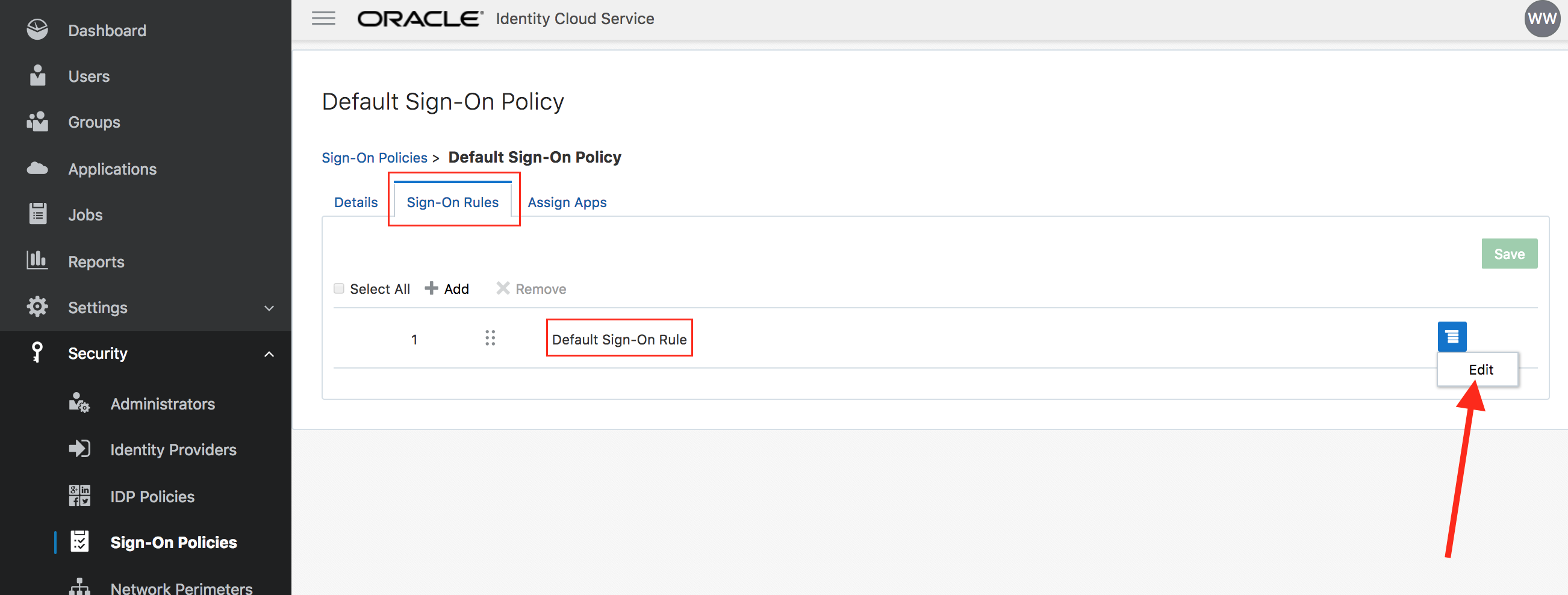Click the Save button
Screen dimensions: 1568x595
pos(1509,254)
